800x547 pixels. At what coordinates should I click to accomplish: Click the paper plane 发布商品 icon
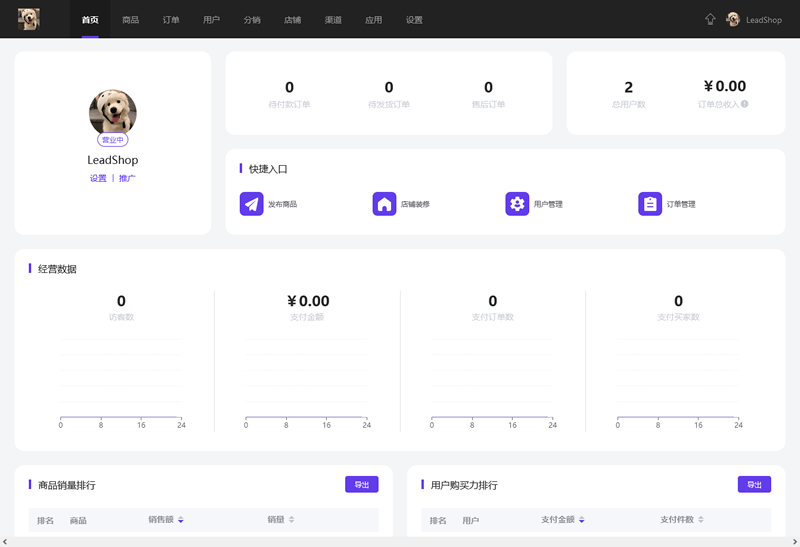click(x=251, y=204)
